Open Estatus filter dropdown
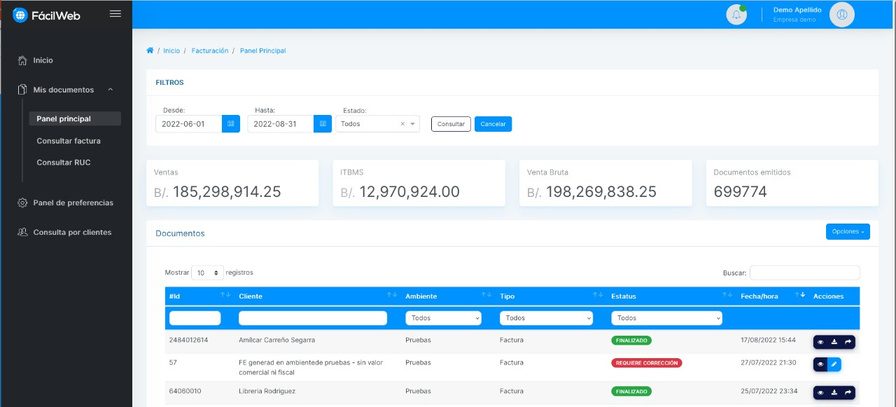Screen dimensions: 896x407 (666, 318)
